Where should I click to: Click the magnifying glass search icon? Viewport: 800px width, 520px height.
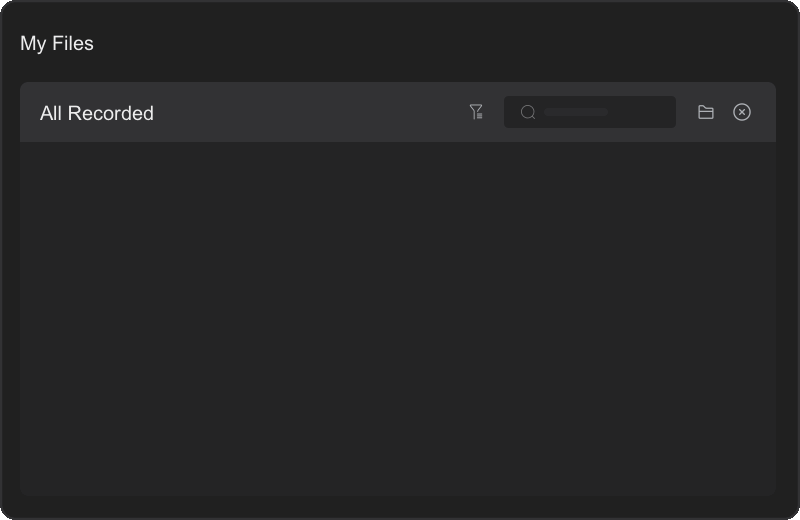(528, 112)
